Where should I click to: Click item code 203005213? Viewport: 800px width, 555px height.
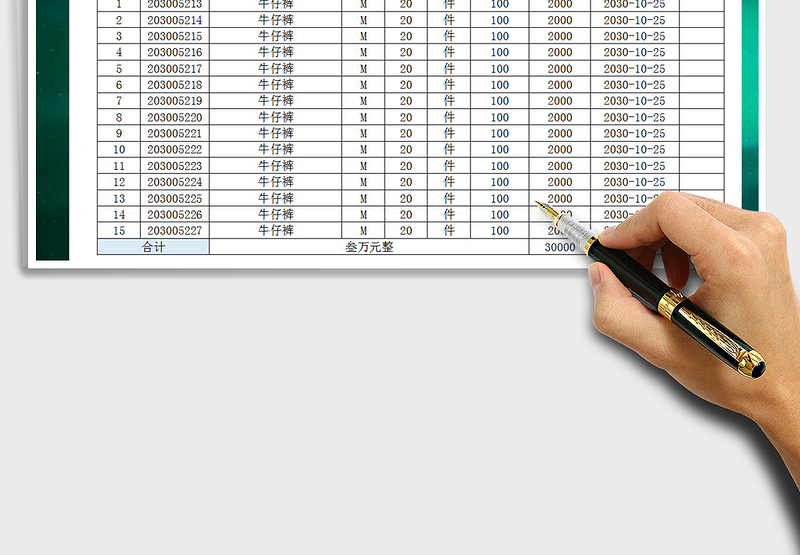(174, 5)
